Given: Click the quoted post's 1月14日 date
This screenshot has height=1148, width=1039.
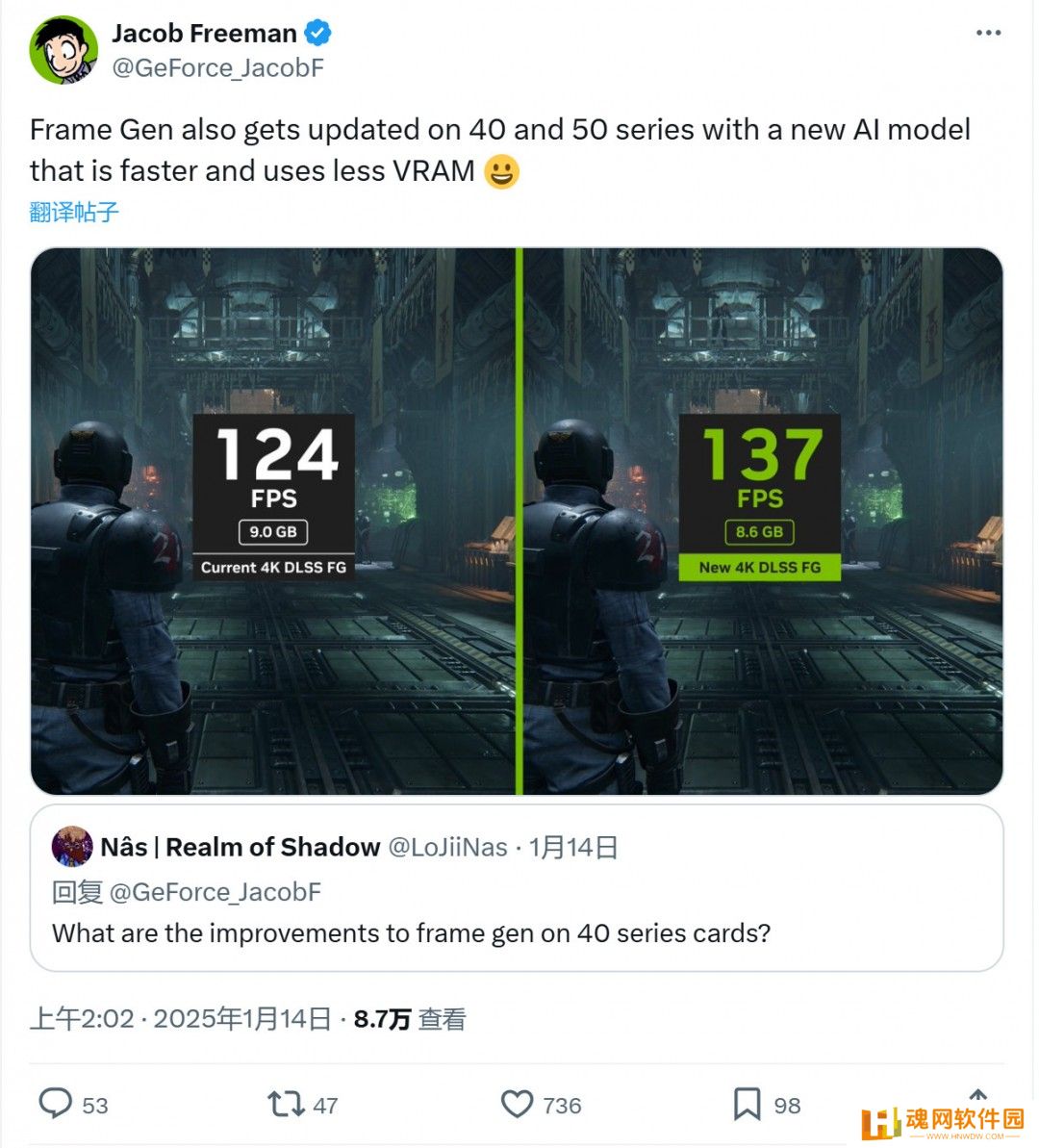Looking at the screenshot, I should pos(573,847).
